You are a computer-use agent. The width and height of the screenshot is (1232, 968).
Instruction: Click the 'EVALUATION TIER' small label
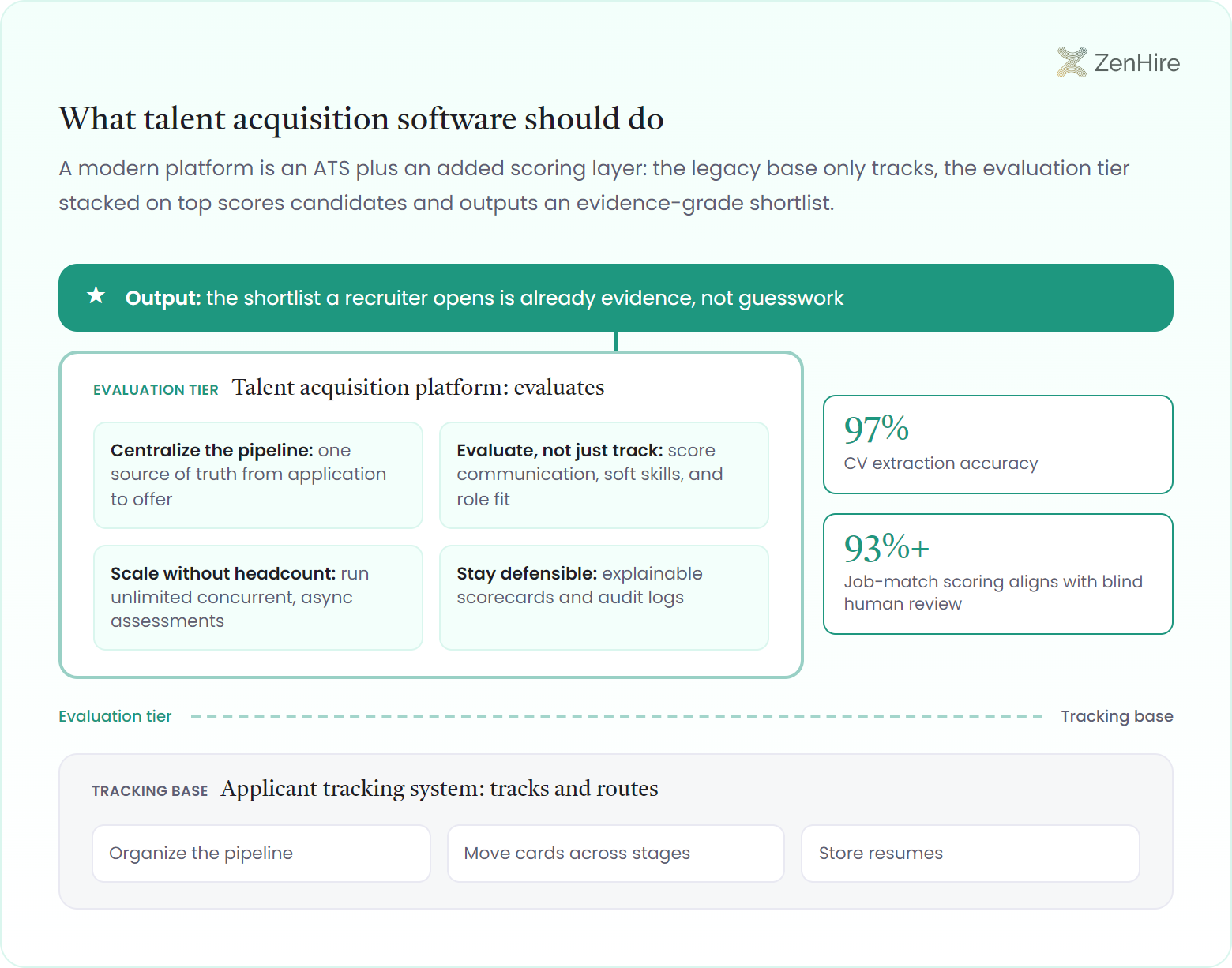pos(156,390)
